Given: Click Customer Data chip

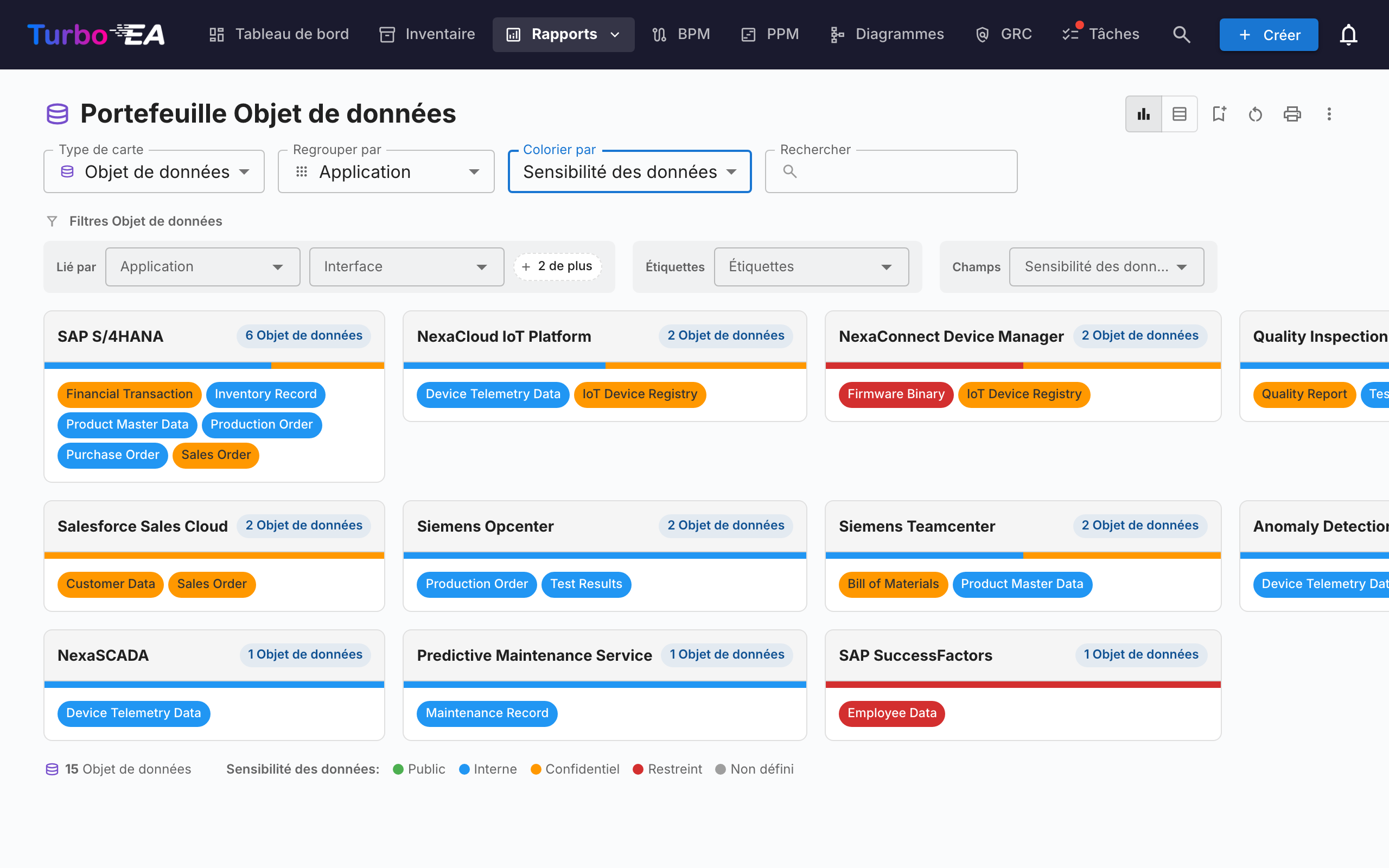Looking at the screenshot, I should click(x=110, y=584).
